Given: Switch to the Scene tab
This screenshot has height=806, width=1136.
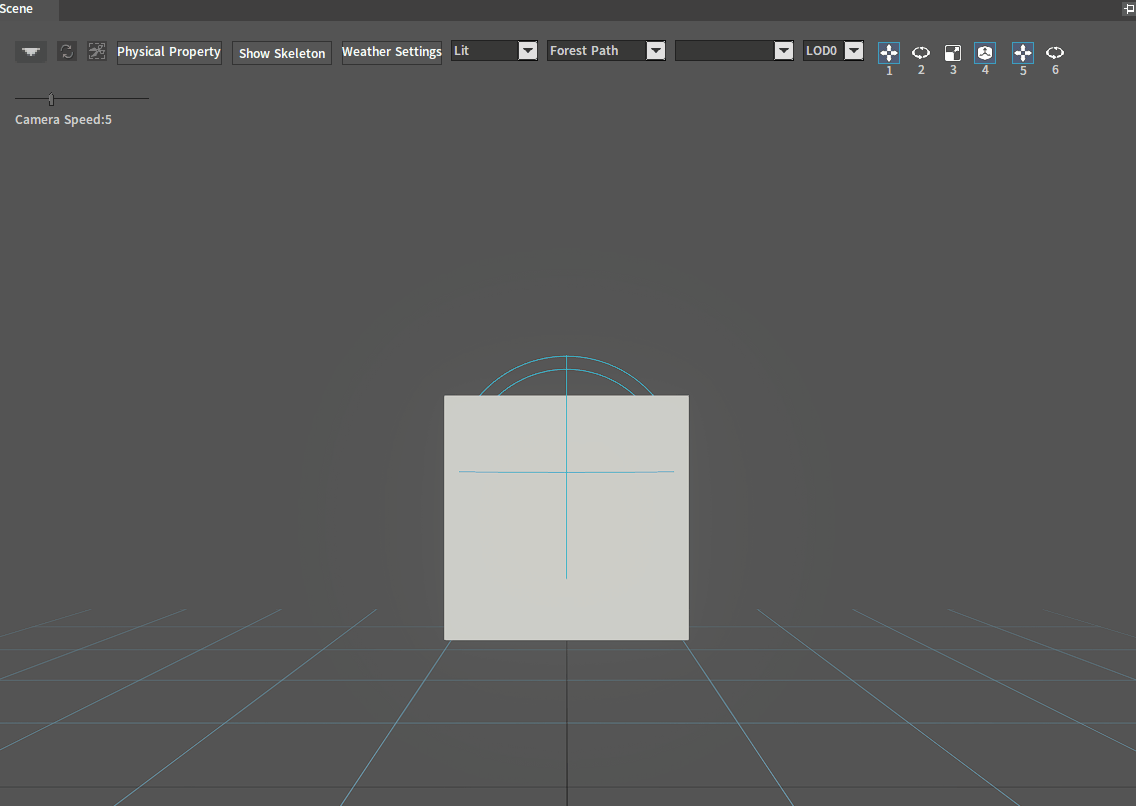Looking at the screenshot, I should tap(17, 9).
